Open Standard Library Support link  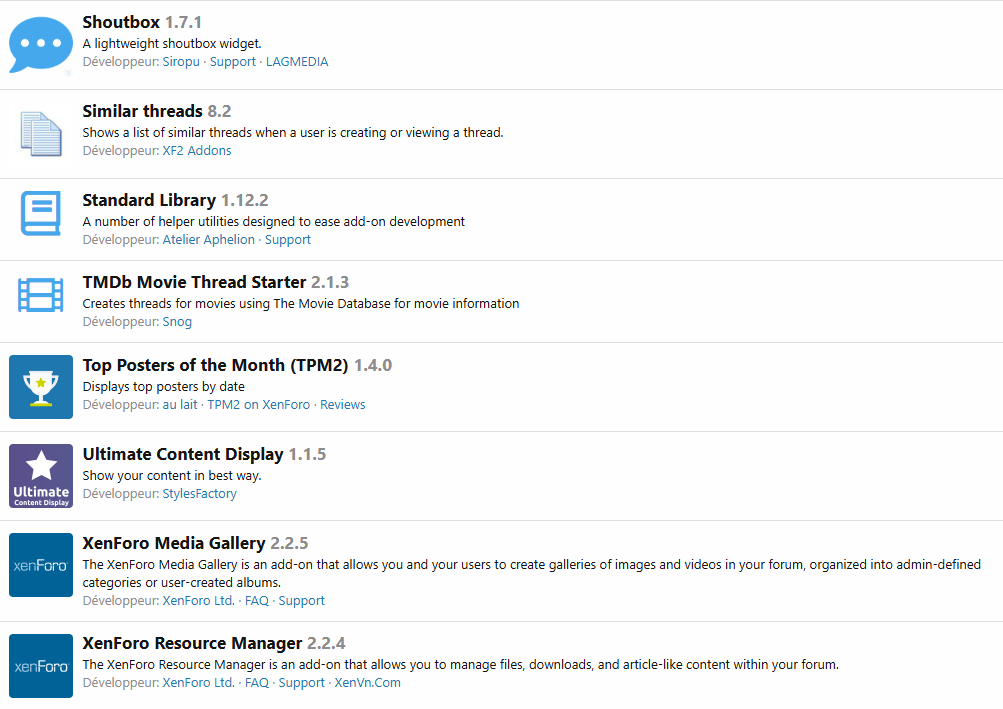coord(288,240)
